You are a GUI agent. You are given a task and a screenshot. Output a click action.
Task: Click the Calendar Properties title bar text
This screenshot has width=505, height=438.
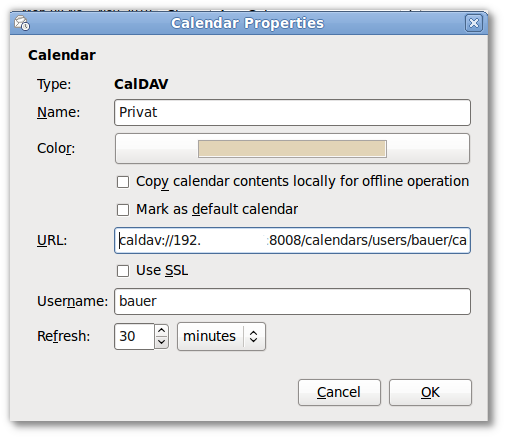(x=247, y=23)
